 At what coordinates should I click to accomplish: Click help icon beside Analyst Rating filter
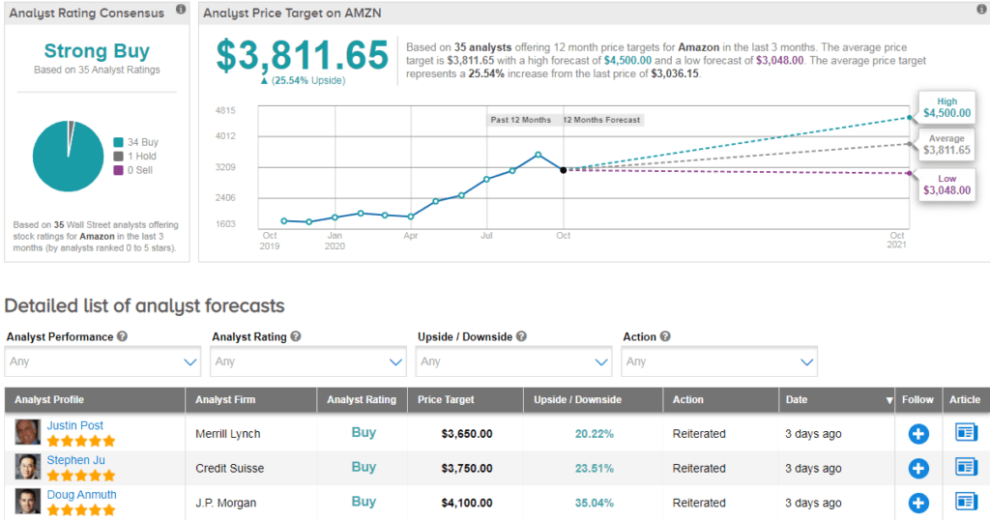[x=295, y=336]
